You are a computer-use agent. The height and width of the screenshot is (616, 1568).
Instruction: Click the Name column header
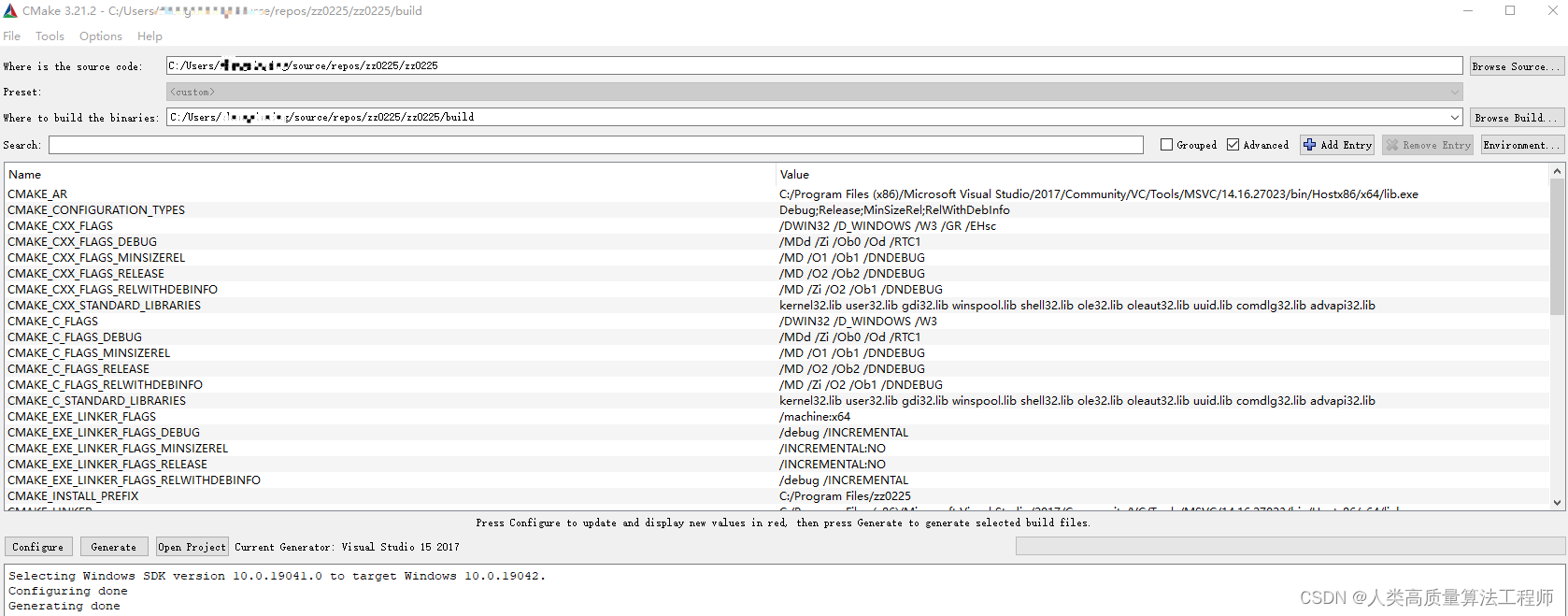tap(25, 175)
